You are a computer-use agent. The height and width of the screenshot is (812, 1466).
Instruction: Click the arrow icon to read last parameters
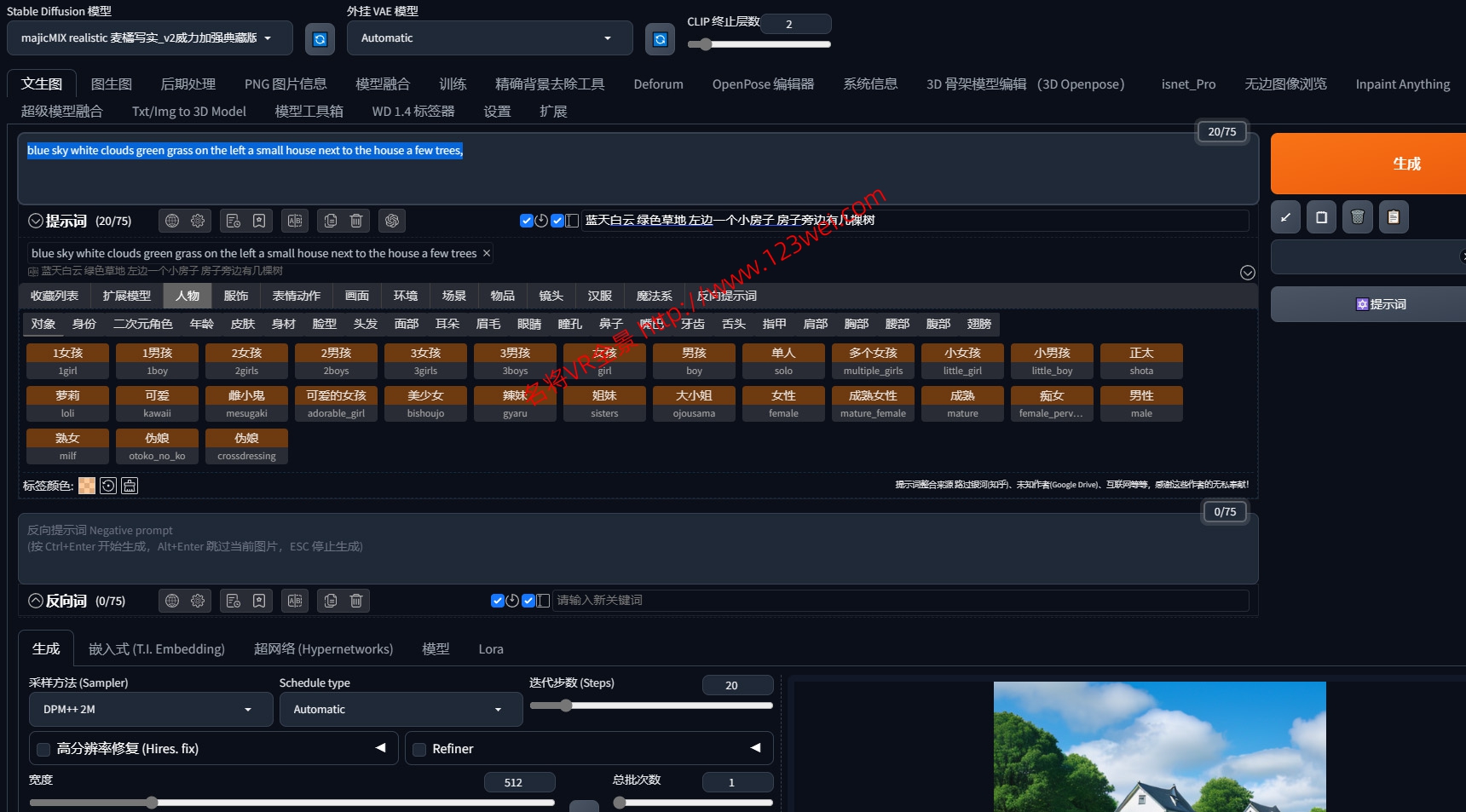pos(1285,217)
